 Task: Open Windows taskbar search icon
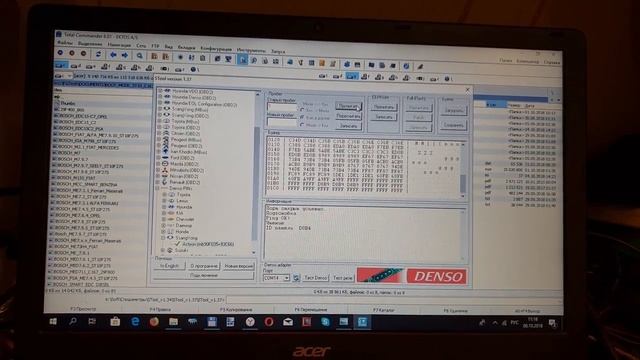pos(73,322)
